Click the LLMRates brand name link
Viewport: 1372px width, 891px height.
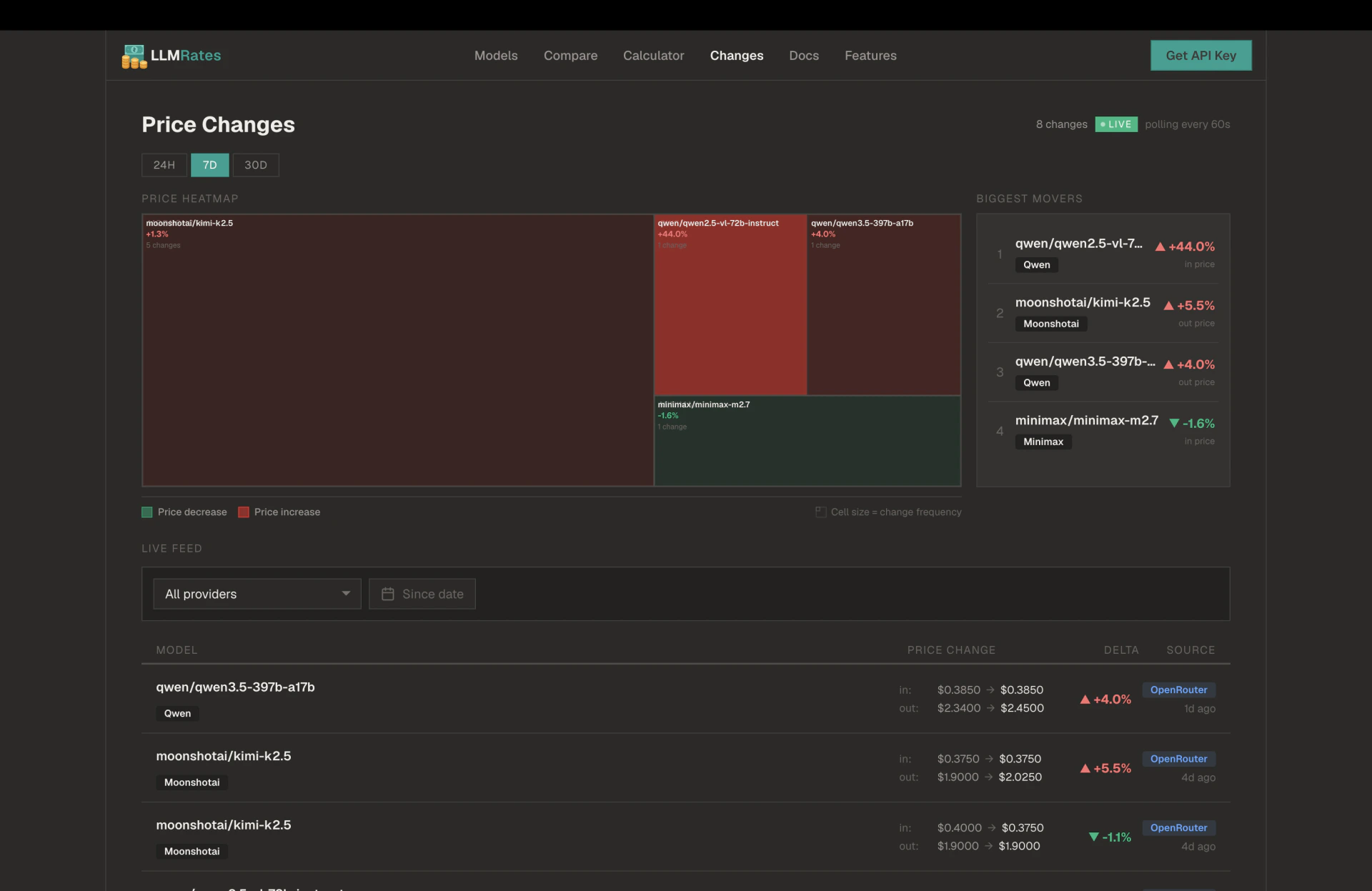tap(186, 56)
